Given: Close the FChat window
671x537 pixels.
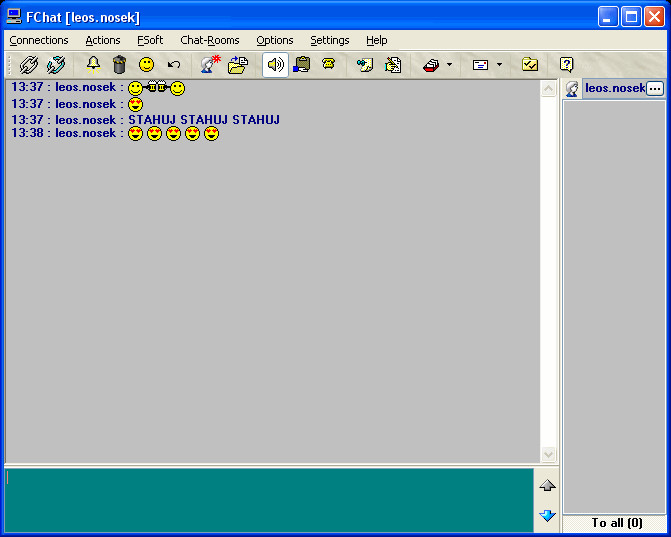Looking at the screenshot, I should point(654,17).
